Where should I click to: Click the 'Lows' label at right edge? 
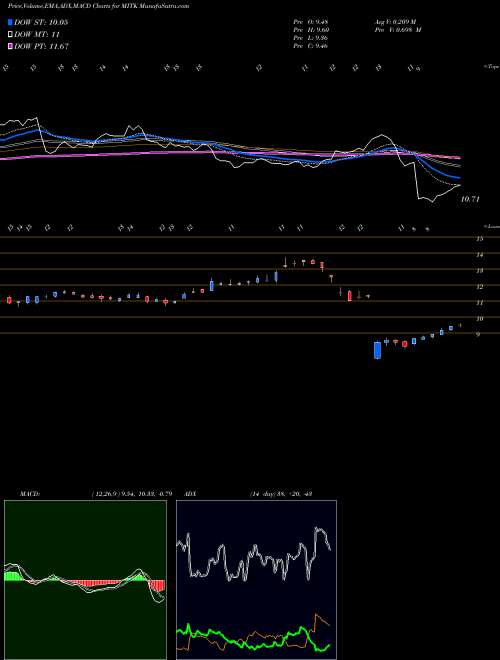click(x=491, y=226)
